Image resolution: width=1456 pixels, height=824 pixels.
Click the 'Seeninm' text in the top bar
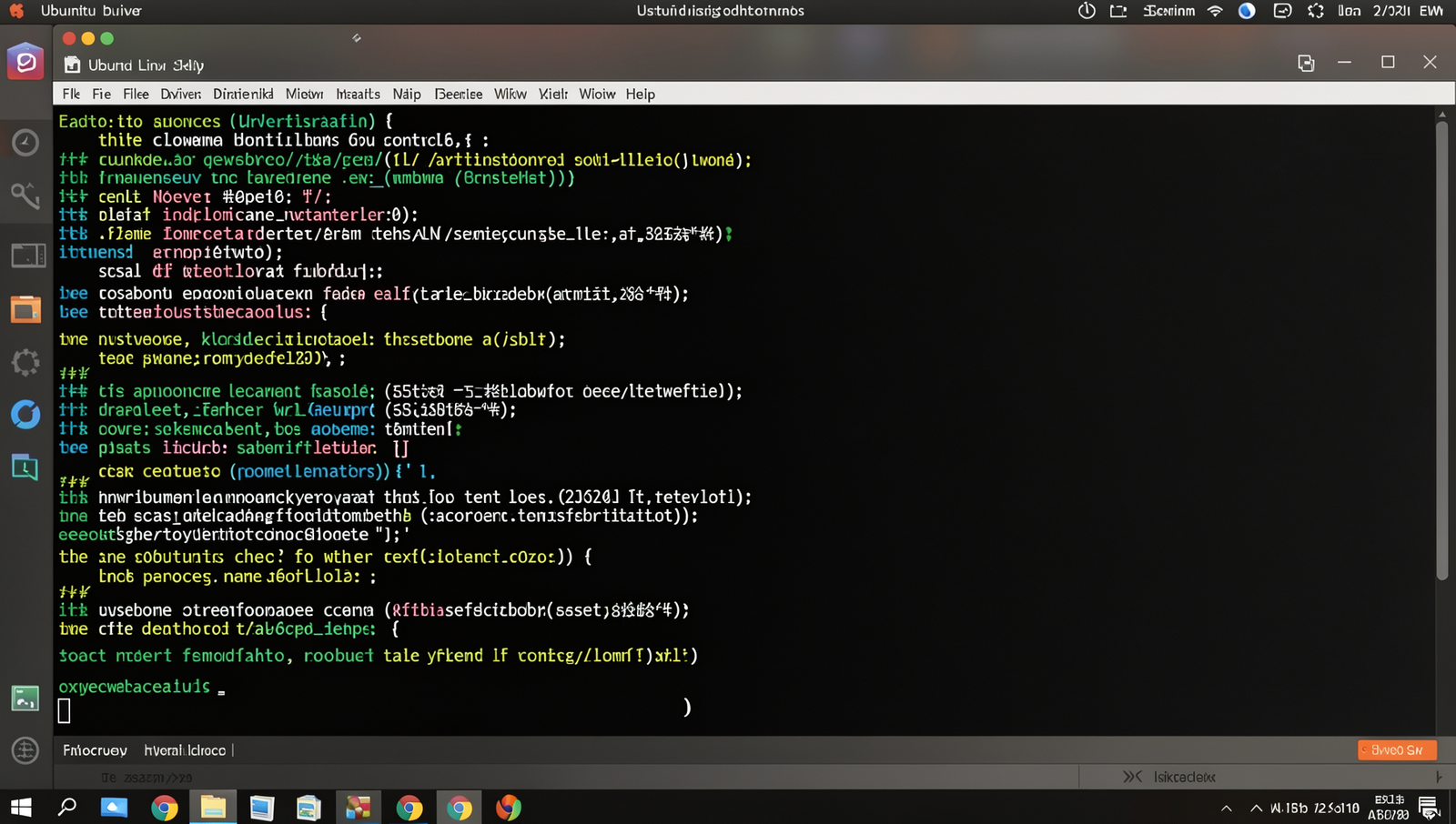[1169, 11]
